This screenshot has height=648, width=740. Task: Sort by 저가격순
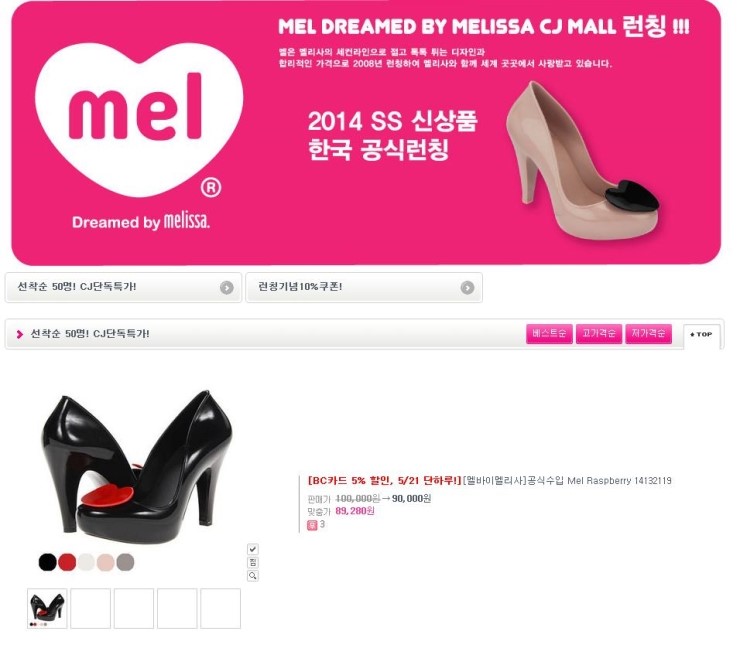pos(648,334)
